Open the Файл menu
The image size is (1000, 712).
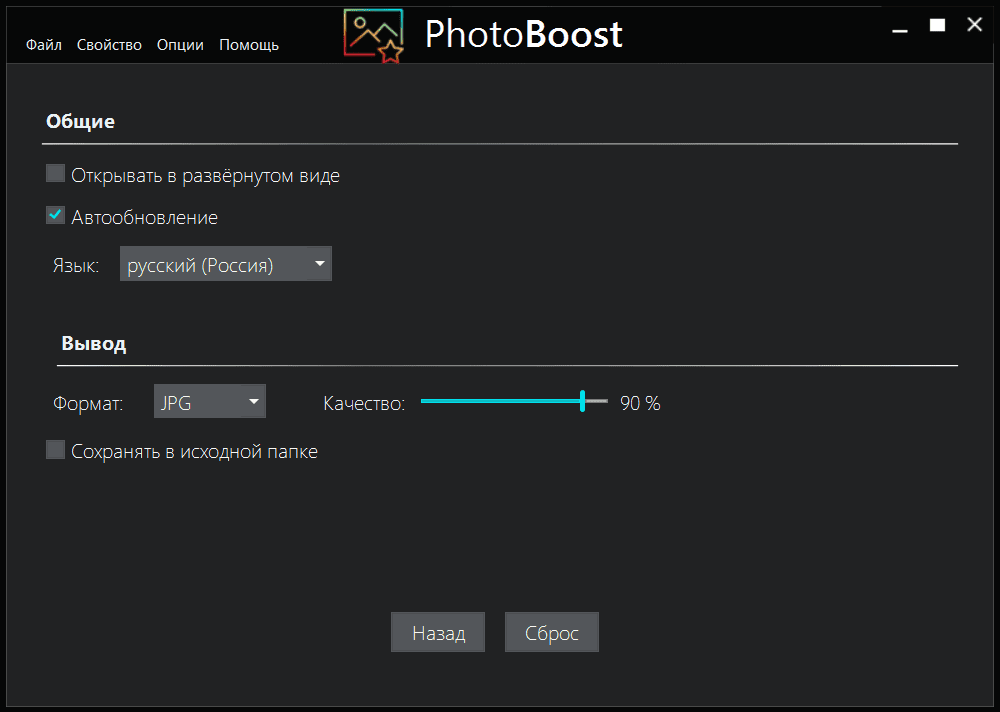click(43, 45)
